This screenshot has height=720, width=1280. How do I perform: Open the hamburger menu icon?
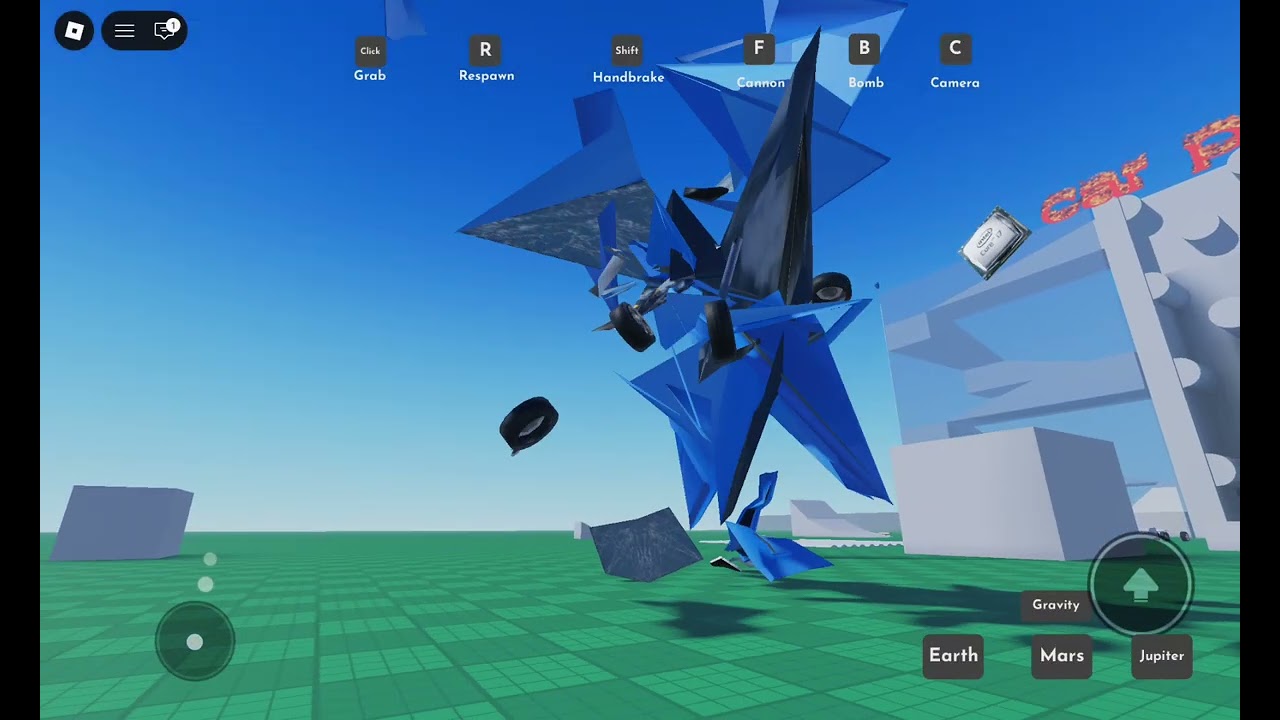125,31
